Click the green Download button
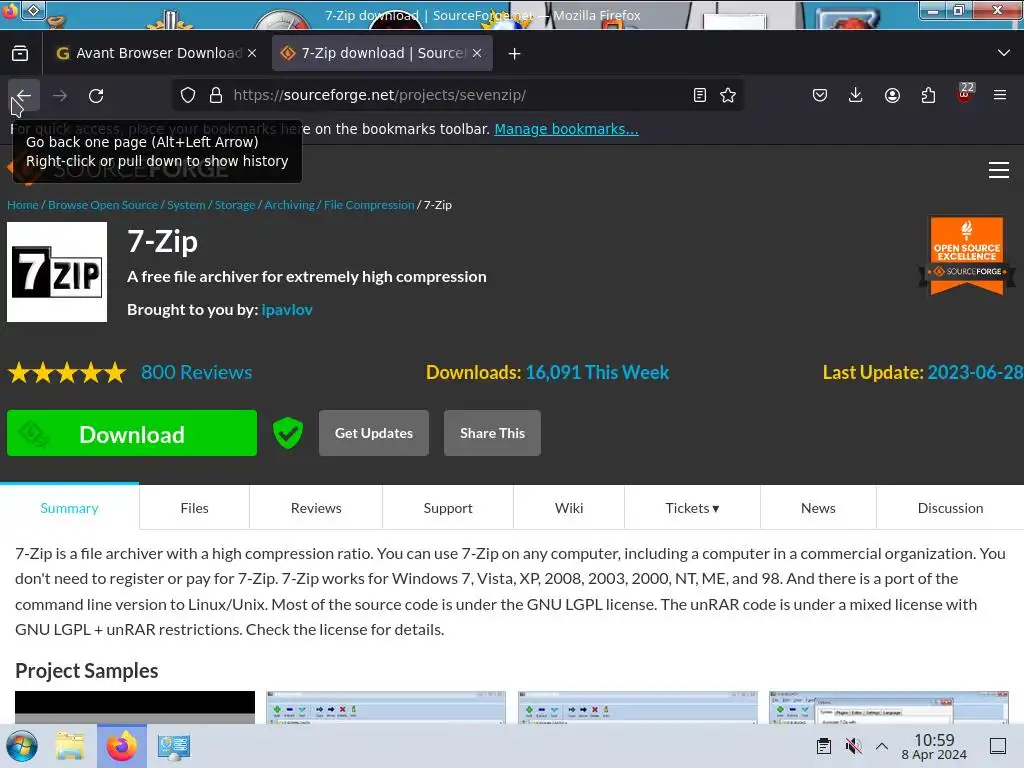Image resolution: width=1024 pixels, height=768 pixels. click(132, 433)
